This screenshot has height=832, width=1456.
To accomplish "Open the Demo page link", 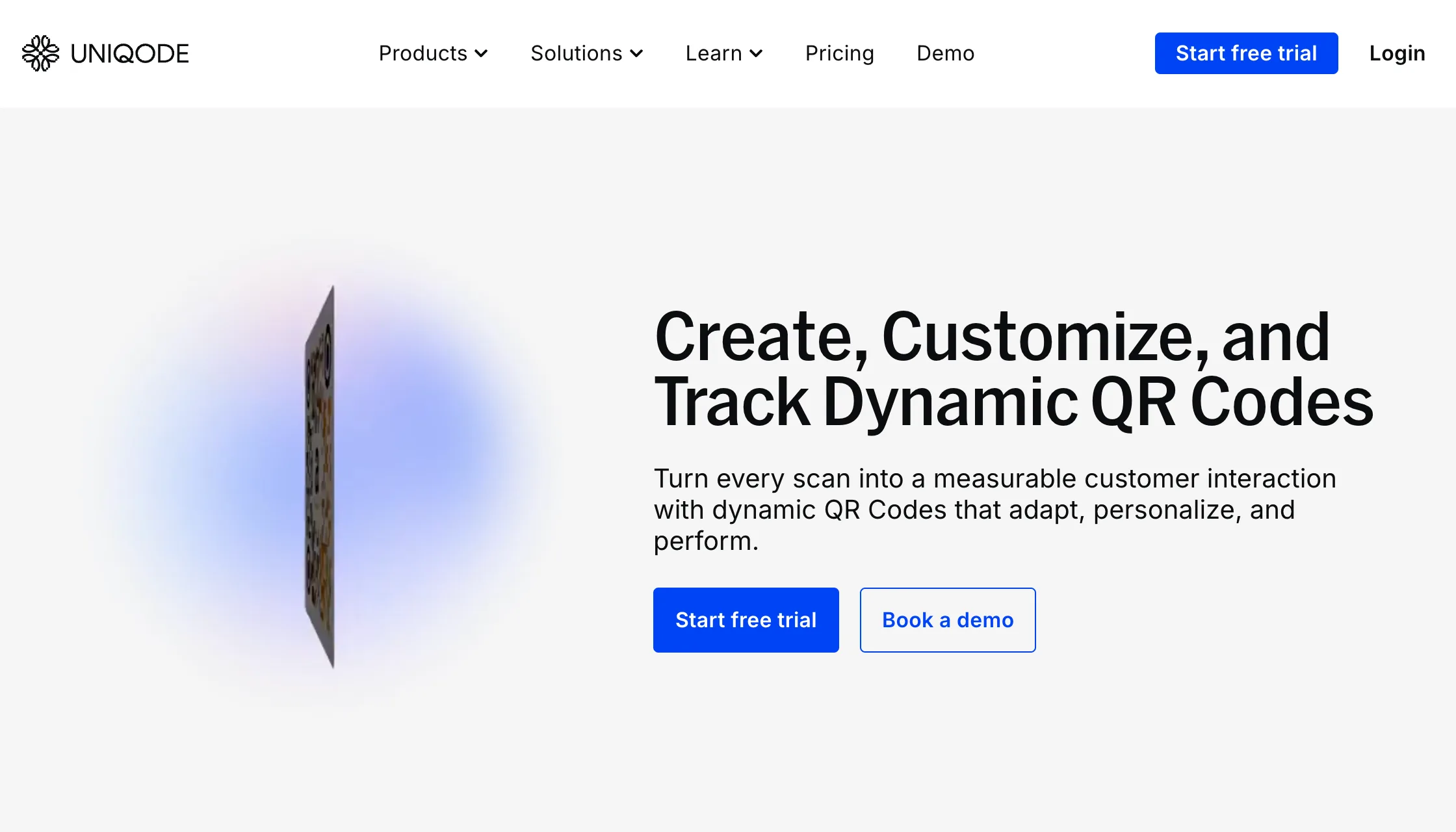I will tap(946, 53).
